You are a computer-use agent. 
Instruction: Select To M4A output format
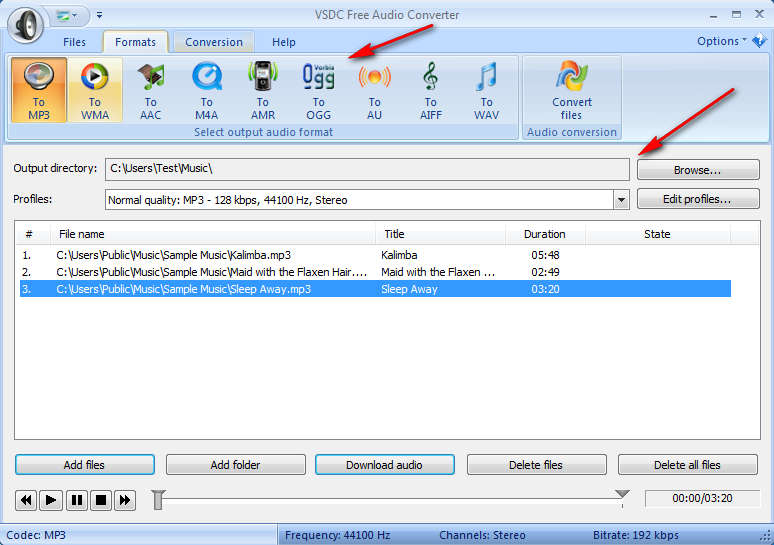(206, 91)
